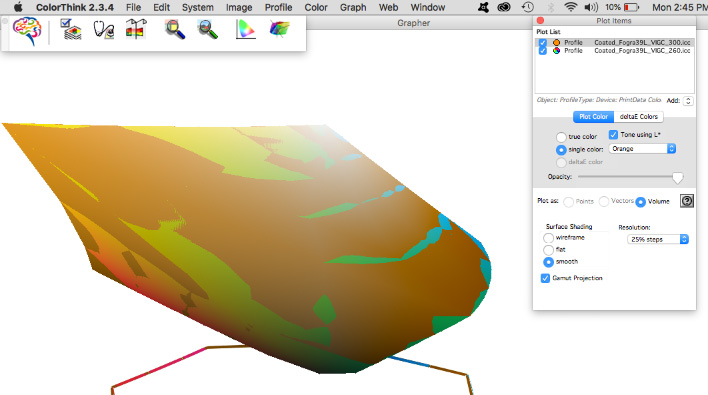
Task: Click the help question mark button
Action: tap(687, 201)
